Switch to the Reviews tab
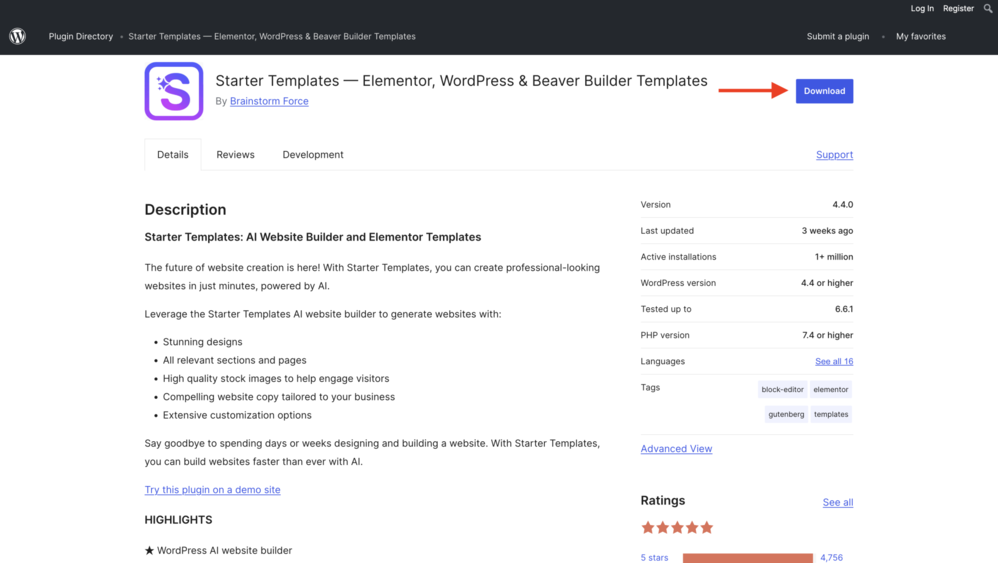This screenshot has width=998, height=563. tap(235, 155)
